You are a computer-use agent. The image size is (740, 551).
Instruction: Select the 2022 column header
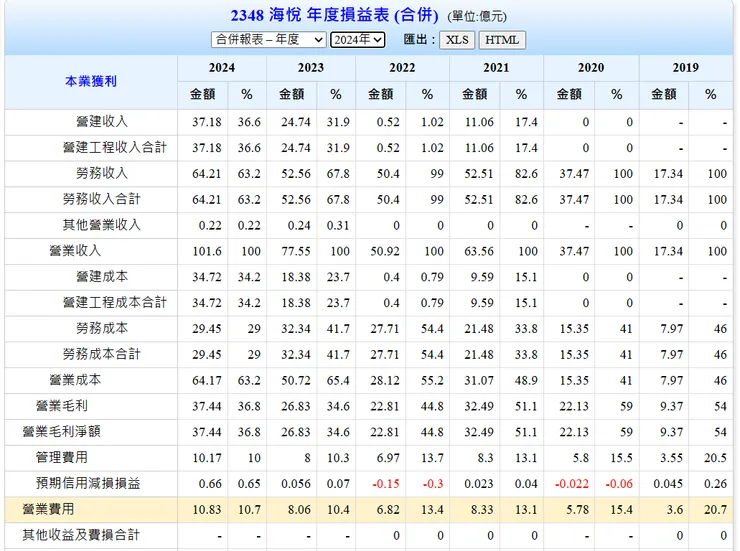(x=402, y=68)
